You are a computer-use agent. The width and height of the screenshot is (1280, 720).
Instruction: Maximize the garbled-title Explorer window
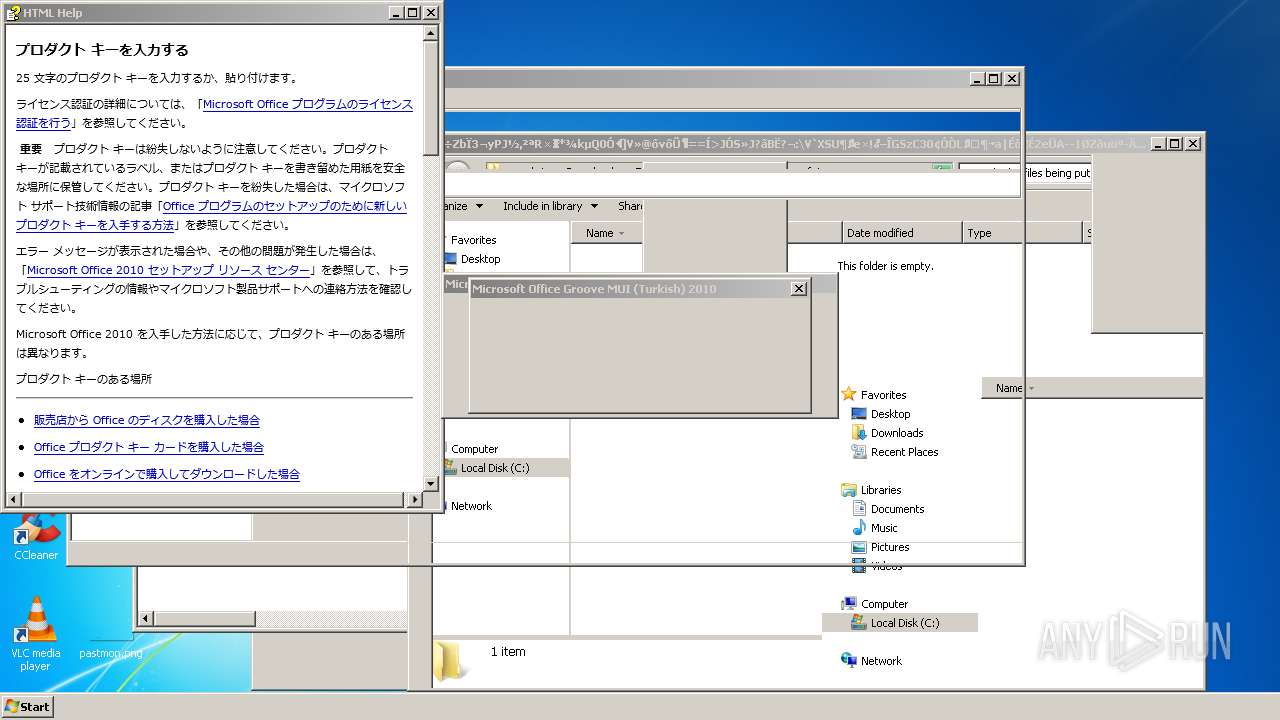[1174, 144]
